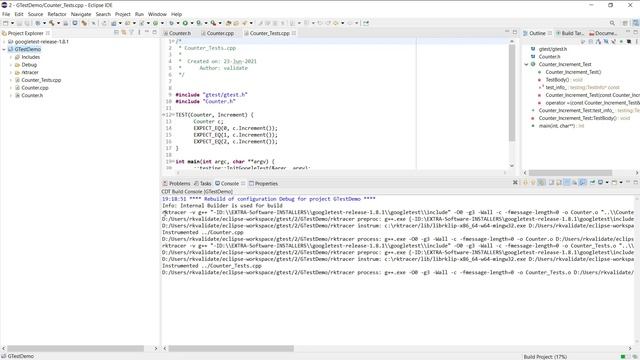Click the Debug bug toolbar icon
640x360 pixels.
tap(171, 23)
